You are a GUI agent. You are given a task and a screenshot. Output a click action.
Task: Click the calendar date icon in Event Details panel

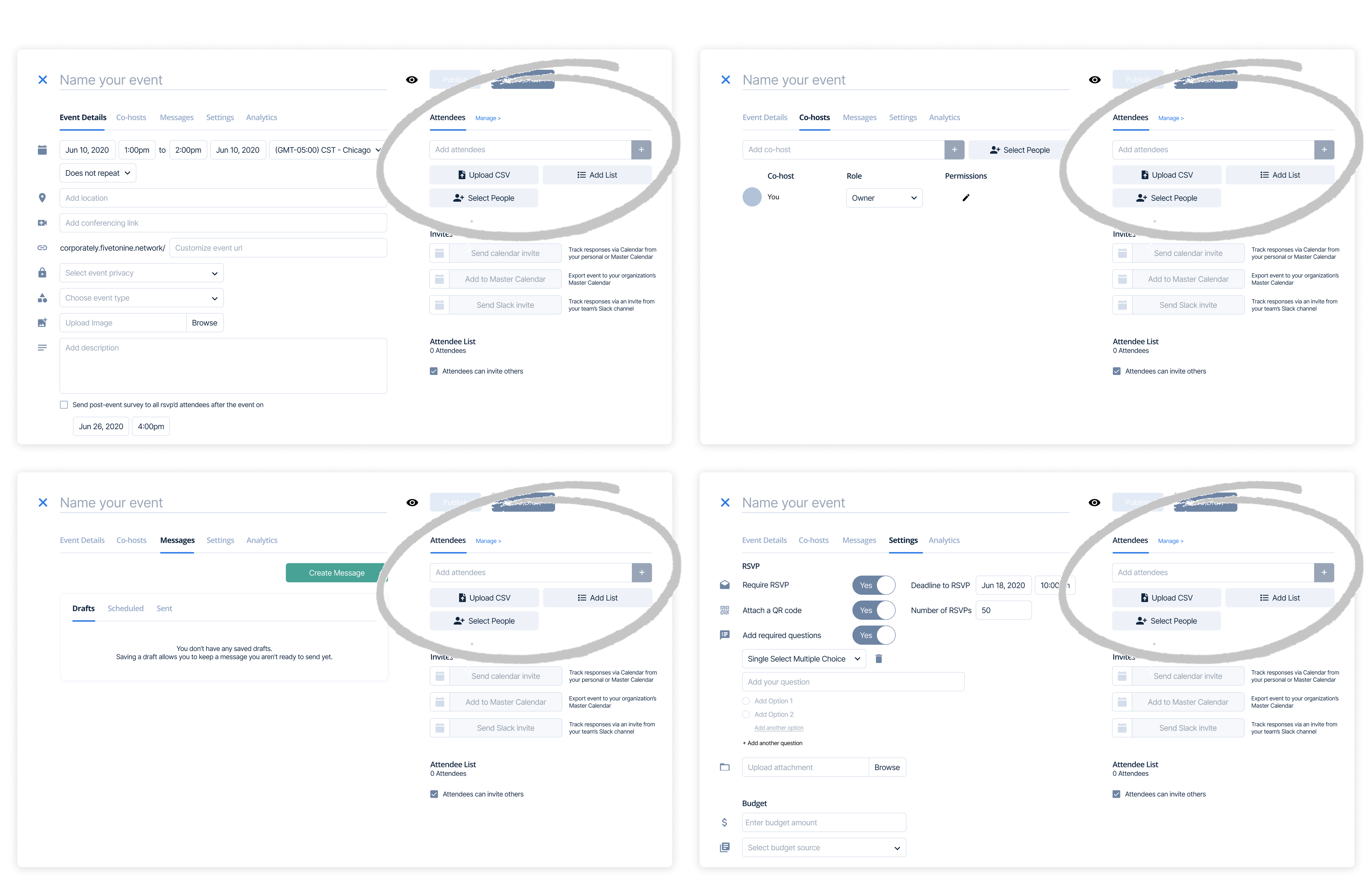click(42, 150)
